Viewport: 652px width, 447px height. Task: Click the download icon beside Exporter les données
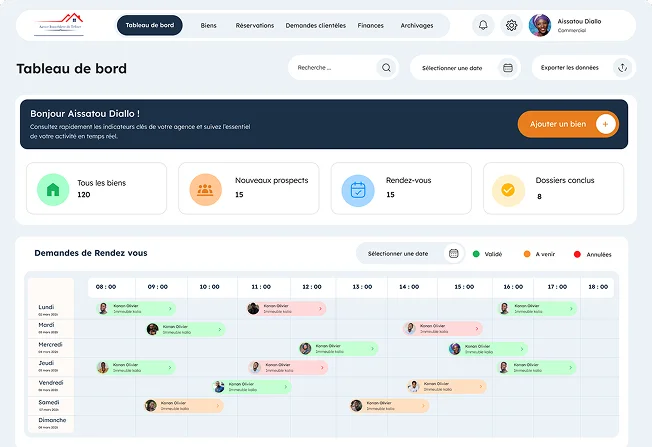622,68
